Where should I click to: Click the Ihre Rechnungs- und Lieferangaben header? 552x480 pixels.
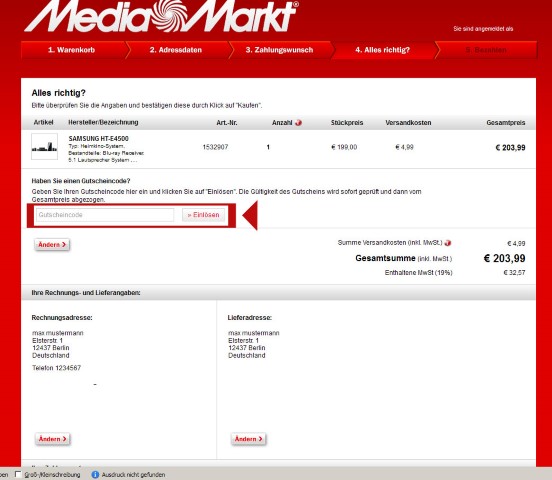click(x=86, y=293)
